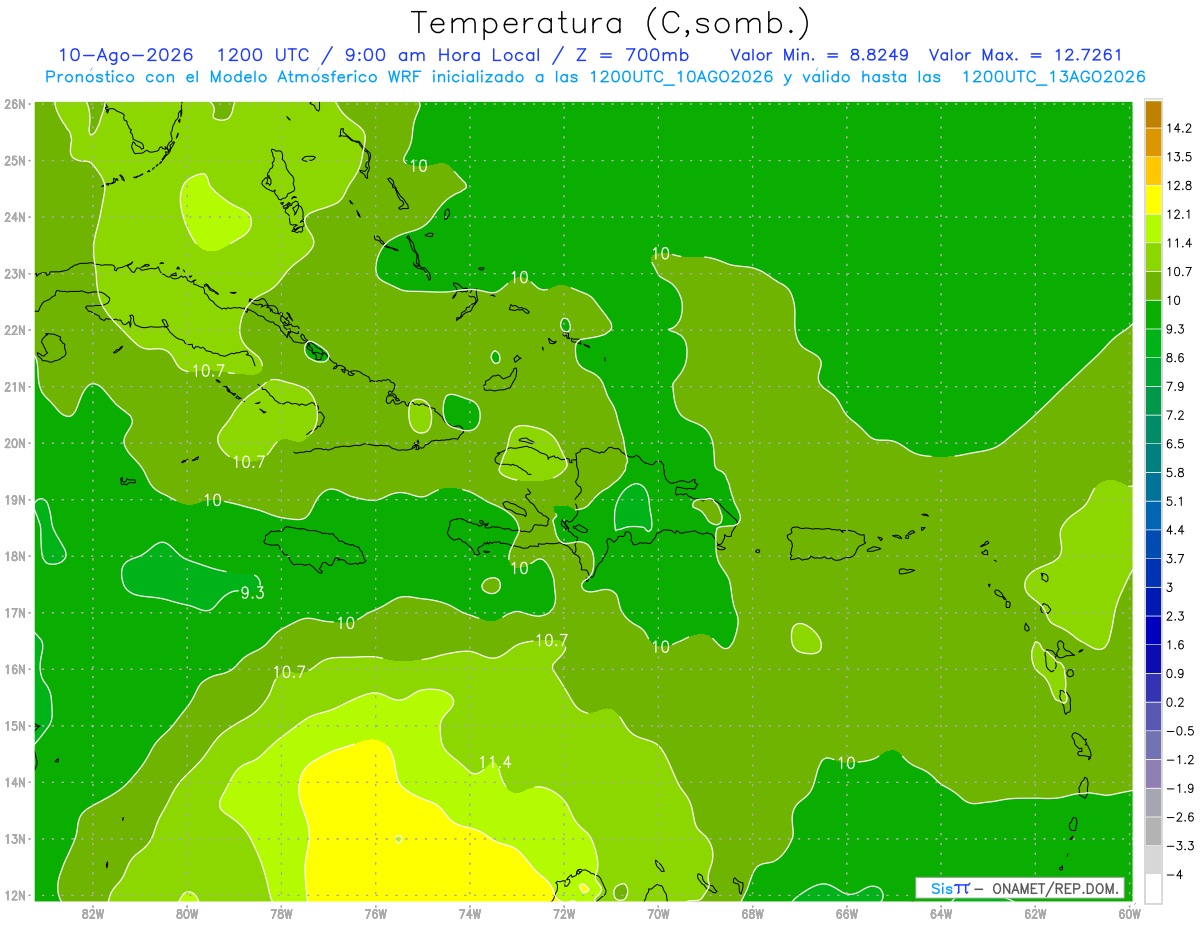
Task: Select the 7.2 colorbar tick label
Action: point(1176,415)
